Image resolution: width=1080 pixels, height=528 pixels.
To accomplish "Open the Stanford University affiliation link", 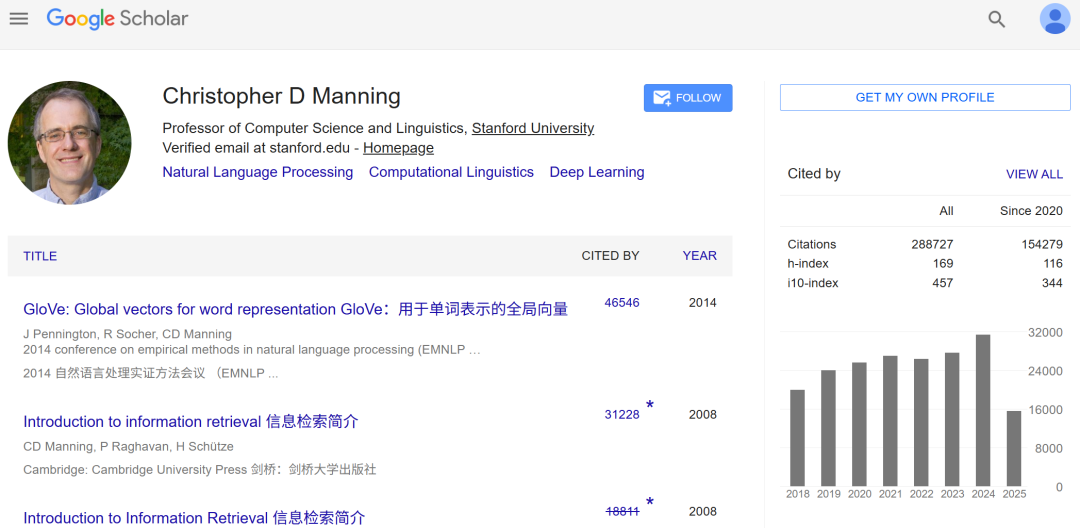I will tap(532, 128).
